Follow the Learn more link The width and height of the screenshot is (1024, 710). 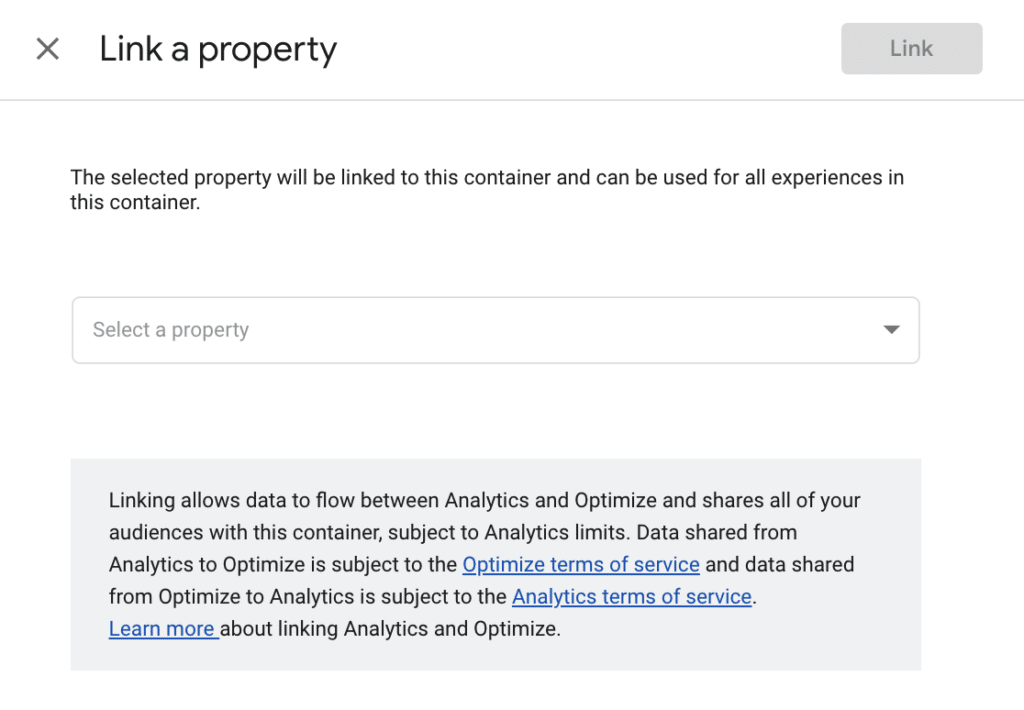tap(163, 628)
